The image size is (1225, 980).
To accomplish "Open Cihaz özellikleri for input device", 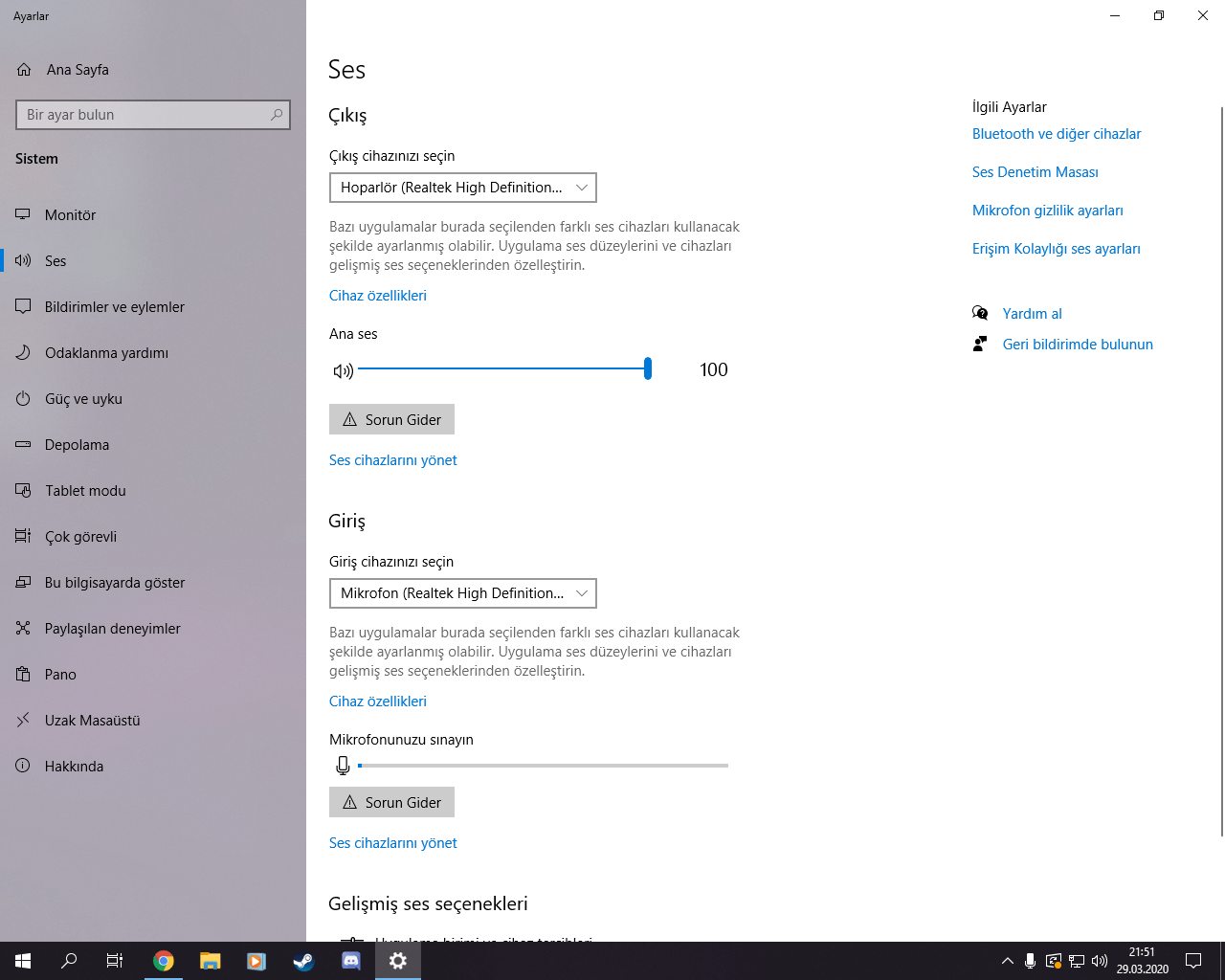I will [x=378, y=702].
